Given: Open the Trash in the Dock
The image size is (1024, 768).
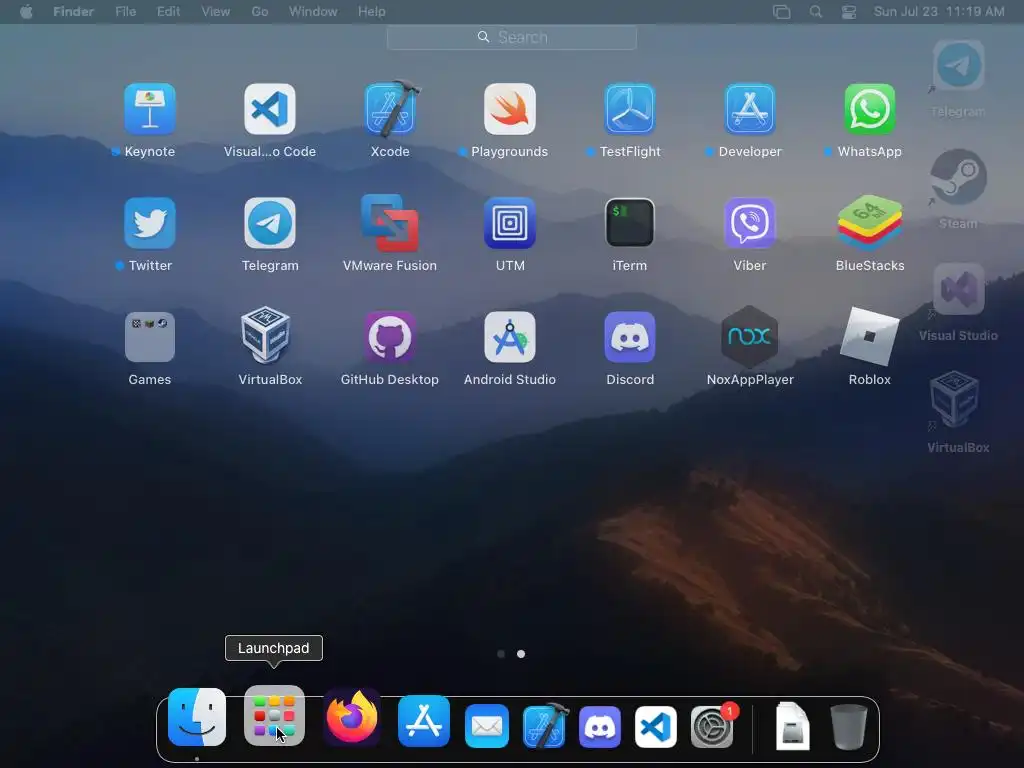Looking at the screenshot, I should click(x=848, y=727).
